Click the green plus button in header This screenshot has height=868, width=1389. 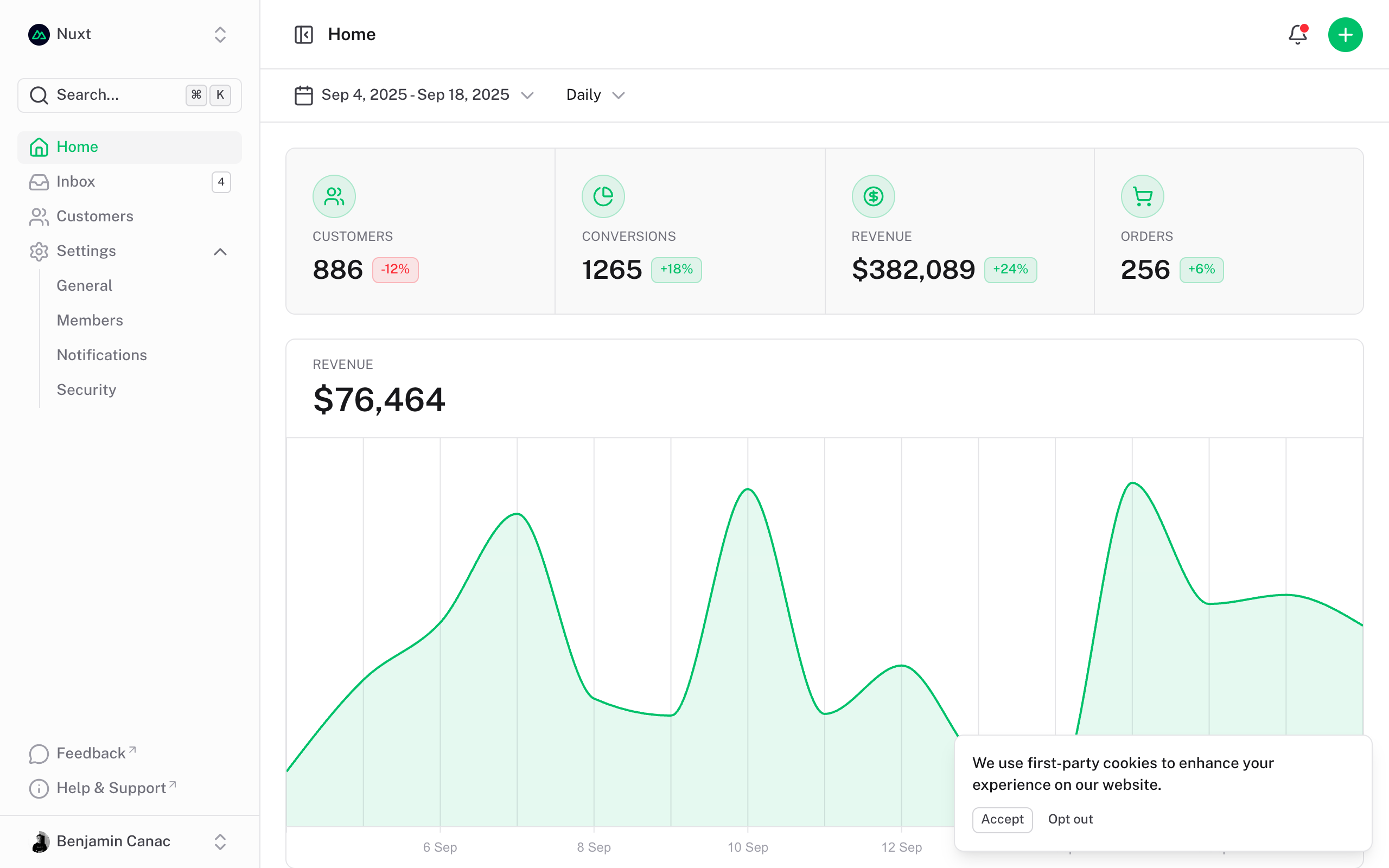click(x=1346, y=34)
